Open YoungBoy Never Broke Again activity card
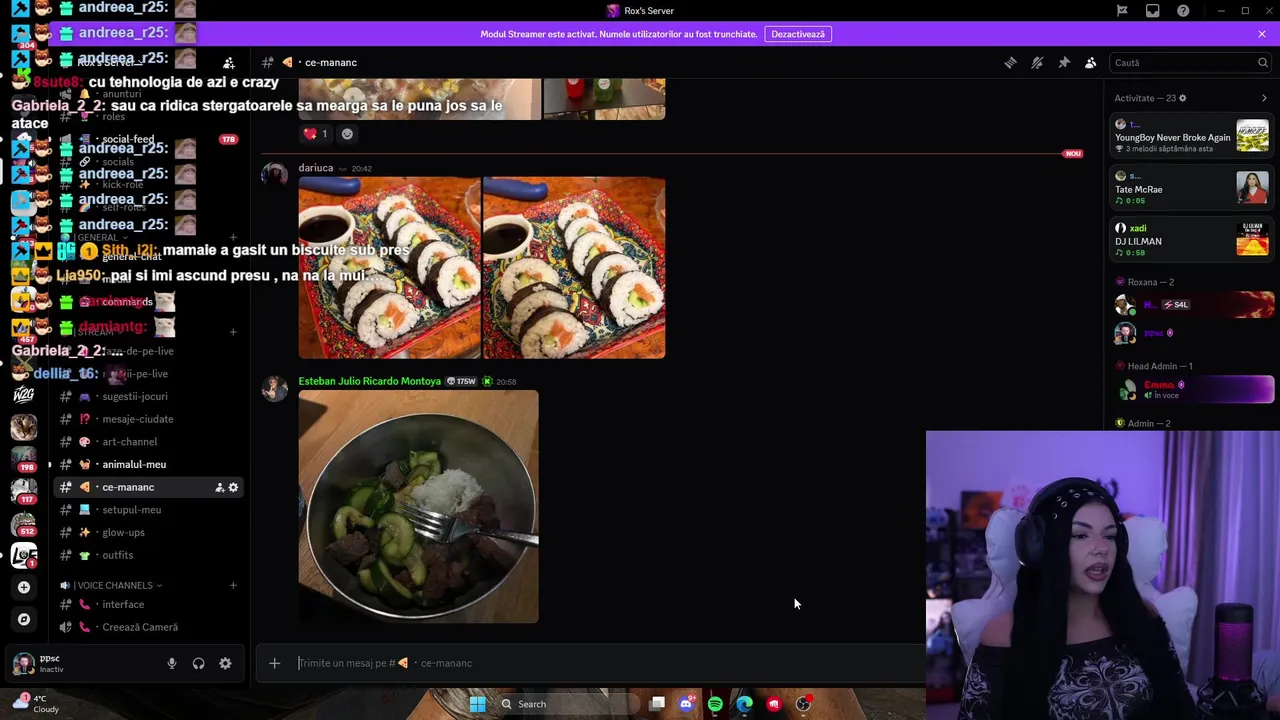Viewport: 1280px width, 720px height. coord(1192,137)
